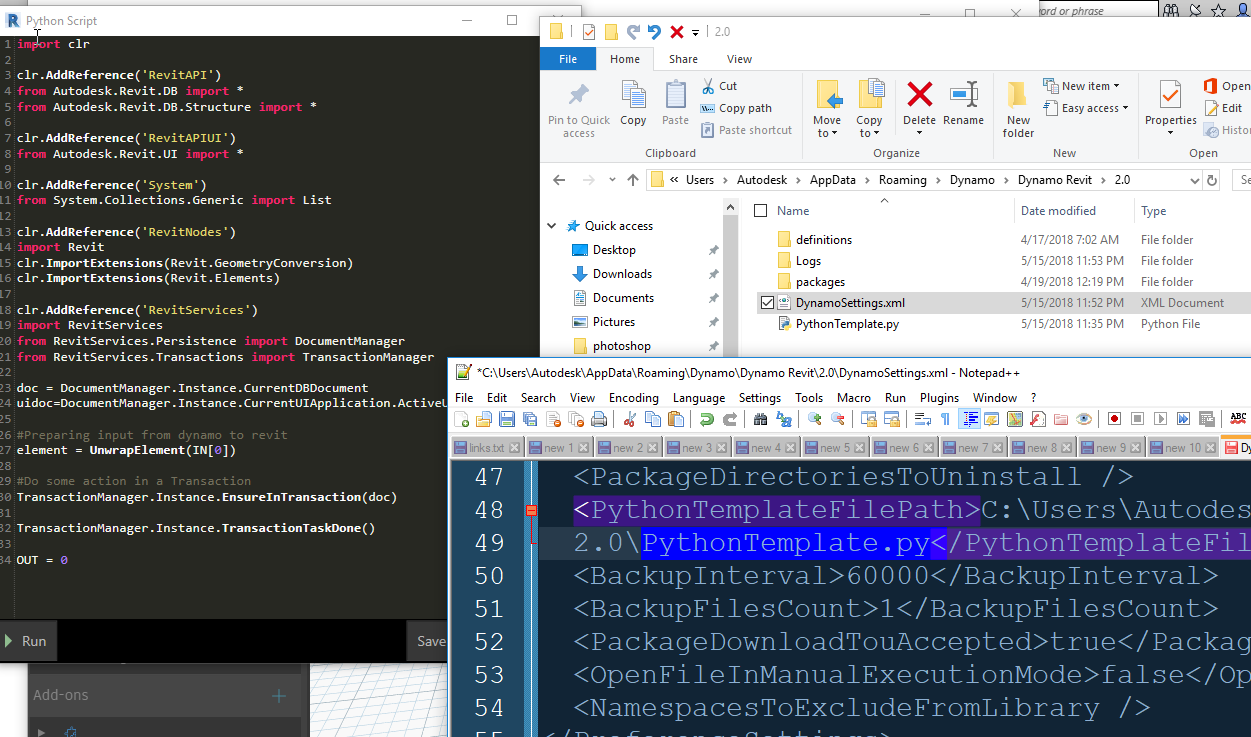Viewport: 1251px width, 737px height.
Task: Click the Rename icon in Explorer ribbon
Action: pyautogui.click(x=963, y=104)
